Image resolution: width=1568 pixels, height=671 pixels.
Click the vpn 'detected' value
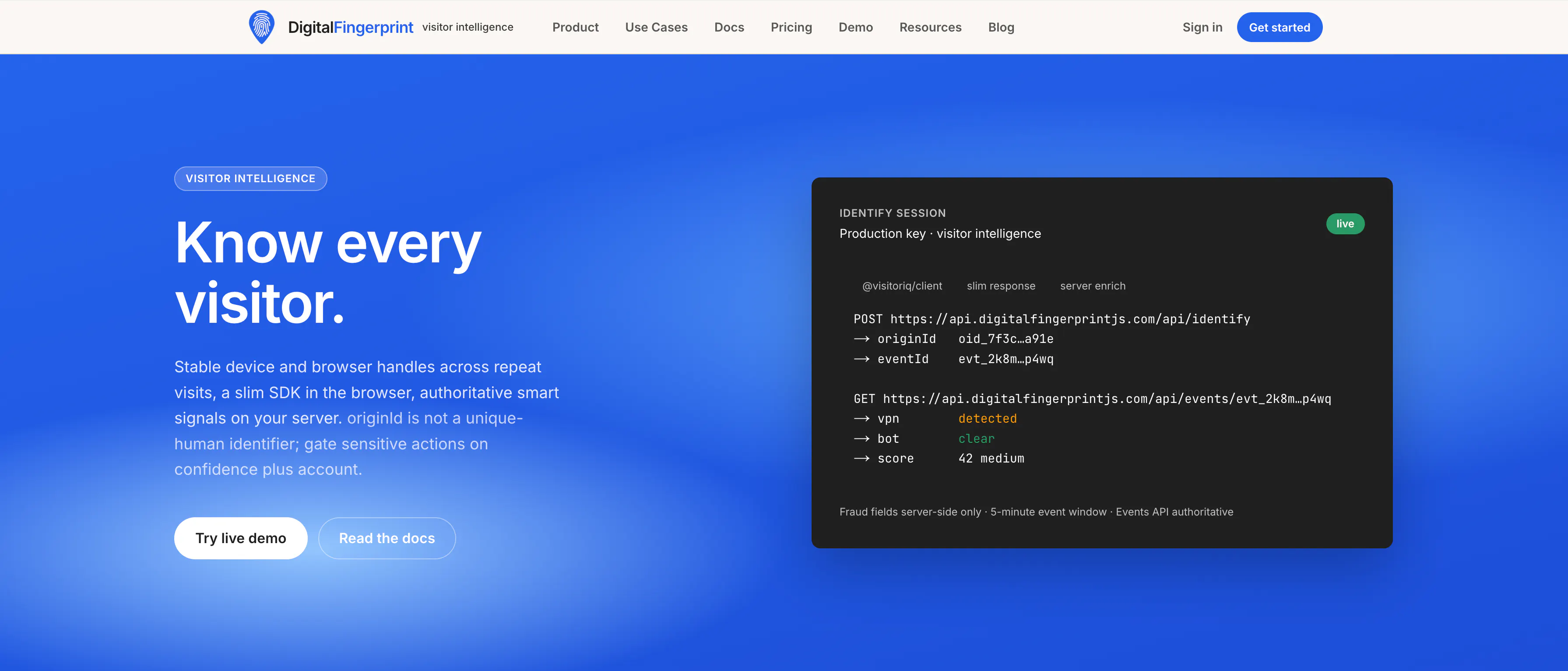(x=987, y=419)
